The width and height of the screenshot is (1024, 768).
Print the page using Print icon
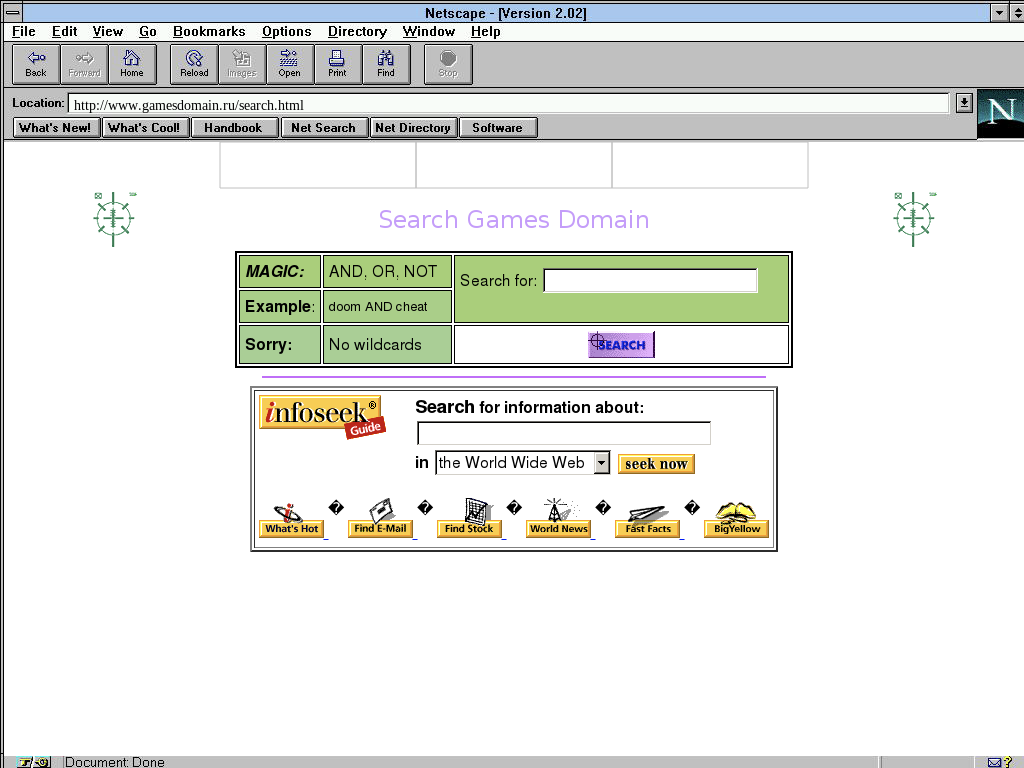coord(337,64)
